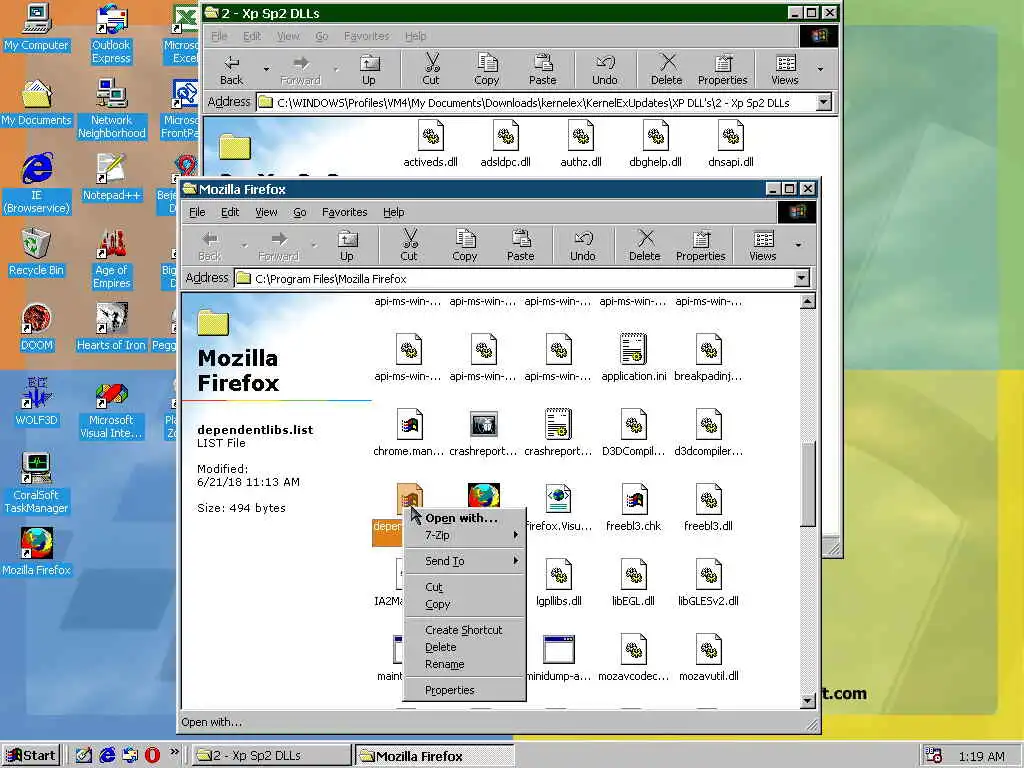Expand the Send To submenu in the context menu
Image resolution: width=1024 pixels, height=768 pixels.
(464, 561)
